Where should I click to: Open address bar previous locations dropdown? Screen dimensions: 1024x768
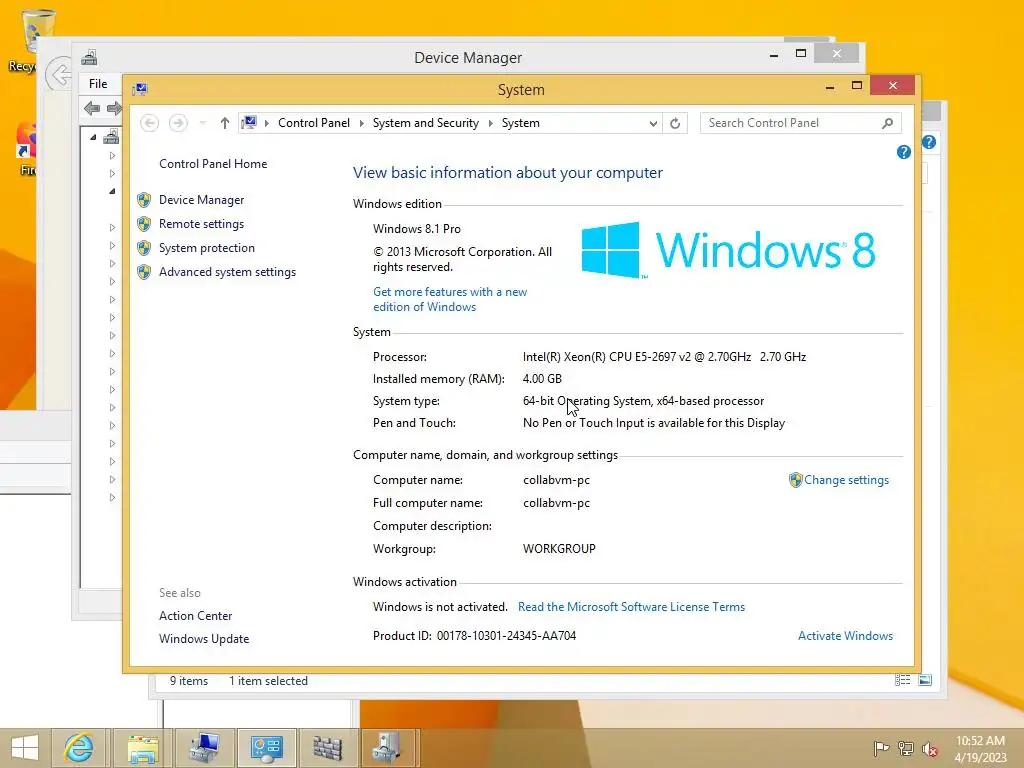click(x=652, y=123)
